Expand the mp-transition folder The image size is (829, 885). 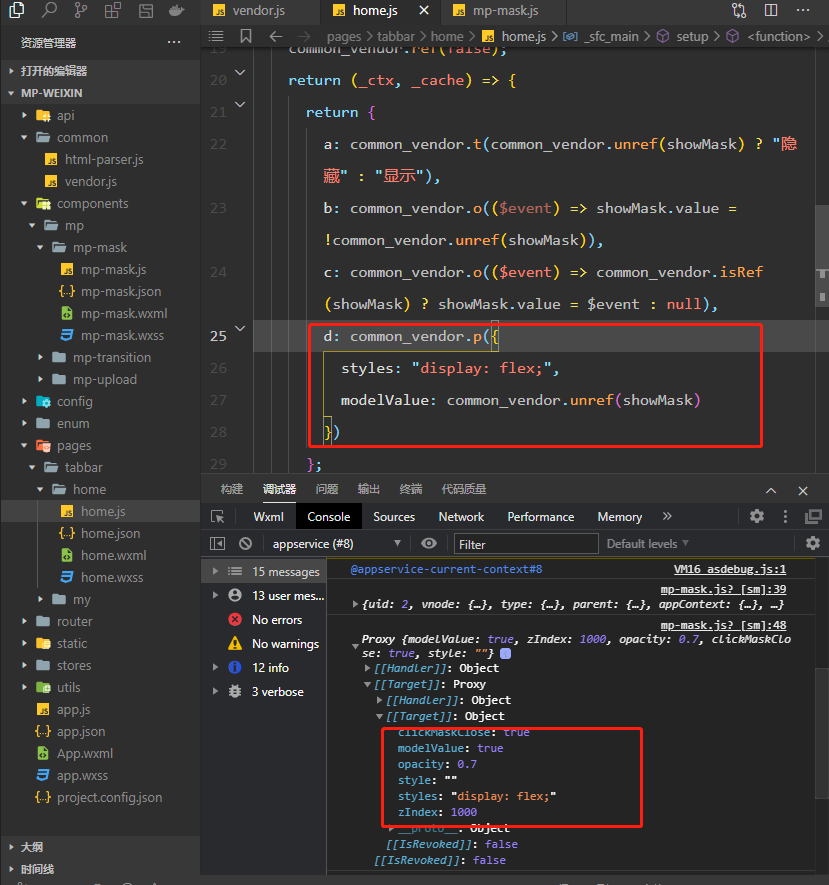pos(111,357)
